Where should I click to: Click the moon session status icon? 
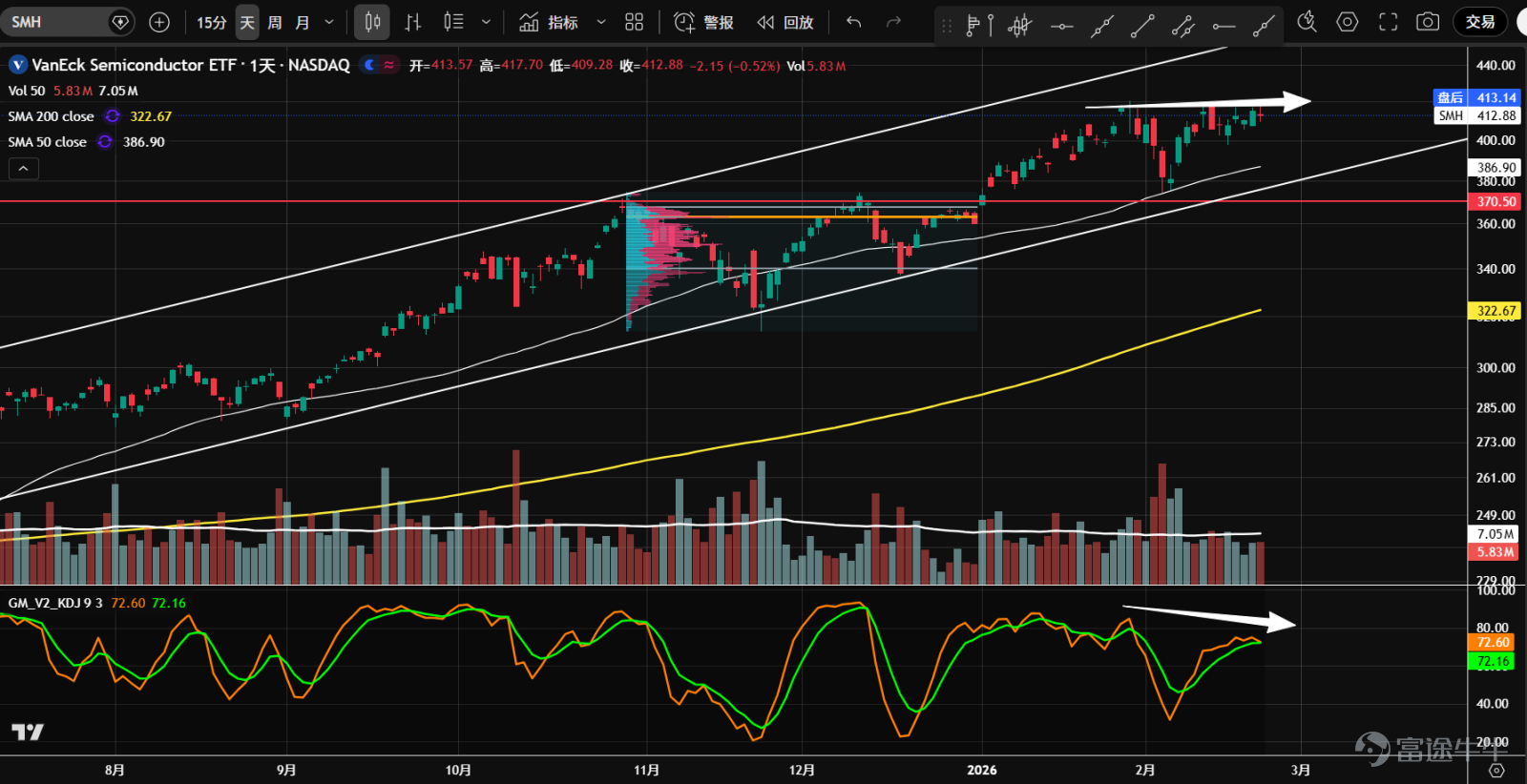pos(369,65)
